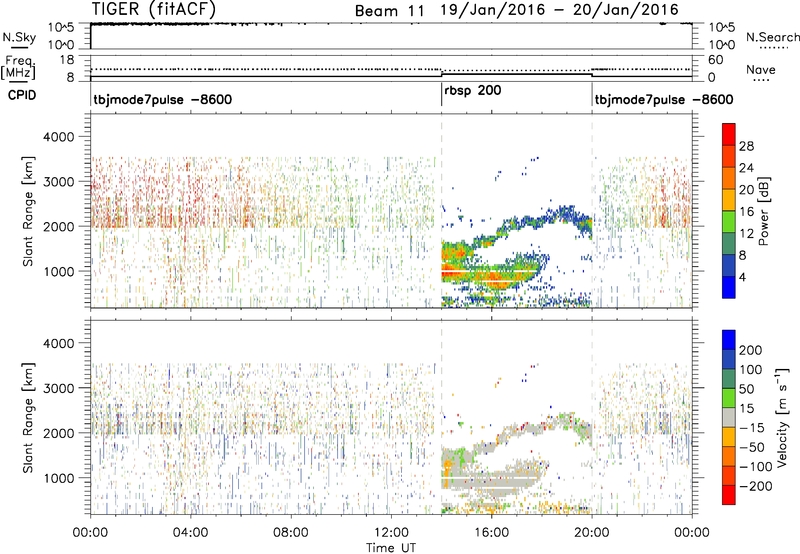This screenshot has height=554, width=800.
Task: Click the Power [dB] colorbar title
Action: point(764,211)
